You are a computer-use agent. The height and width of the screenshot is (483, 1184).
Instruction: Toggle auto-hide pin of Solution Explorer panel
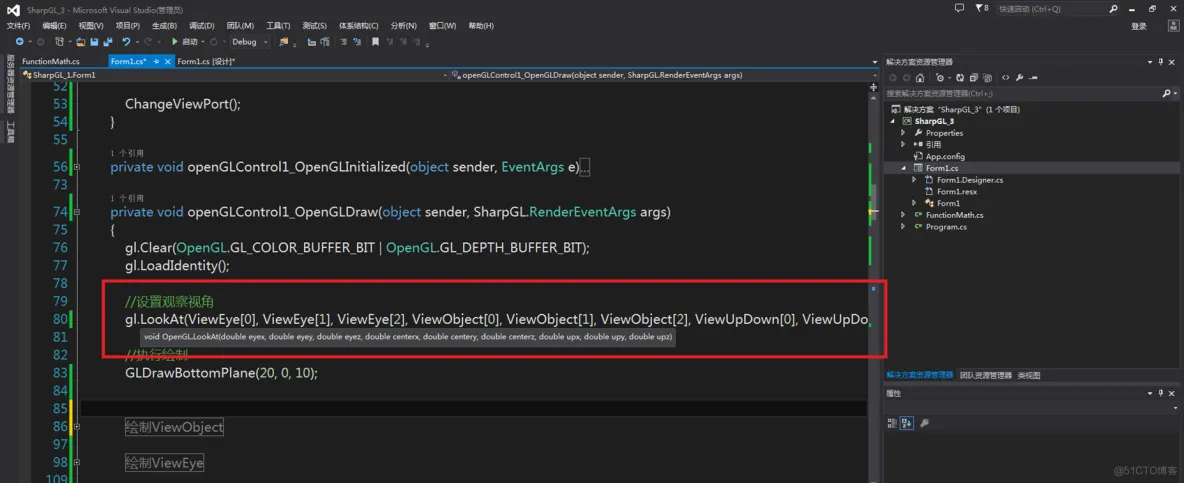(x=1163, y=62)
